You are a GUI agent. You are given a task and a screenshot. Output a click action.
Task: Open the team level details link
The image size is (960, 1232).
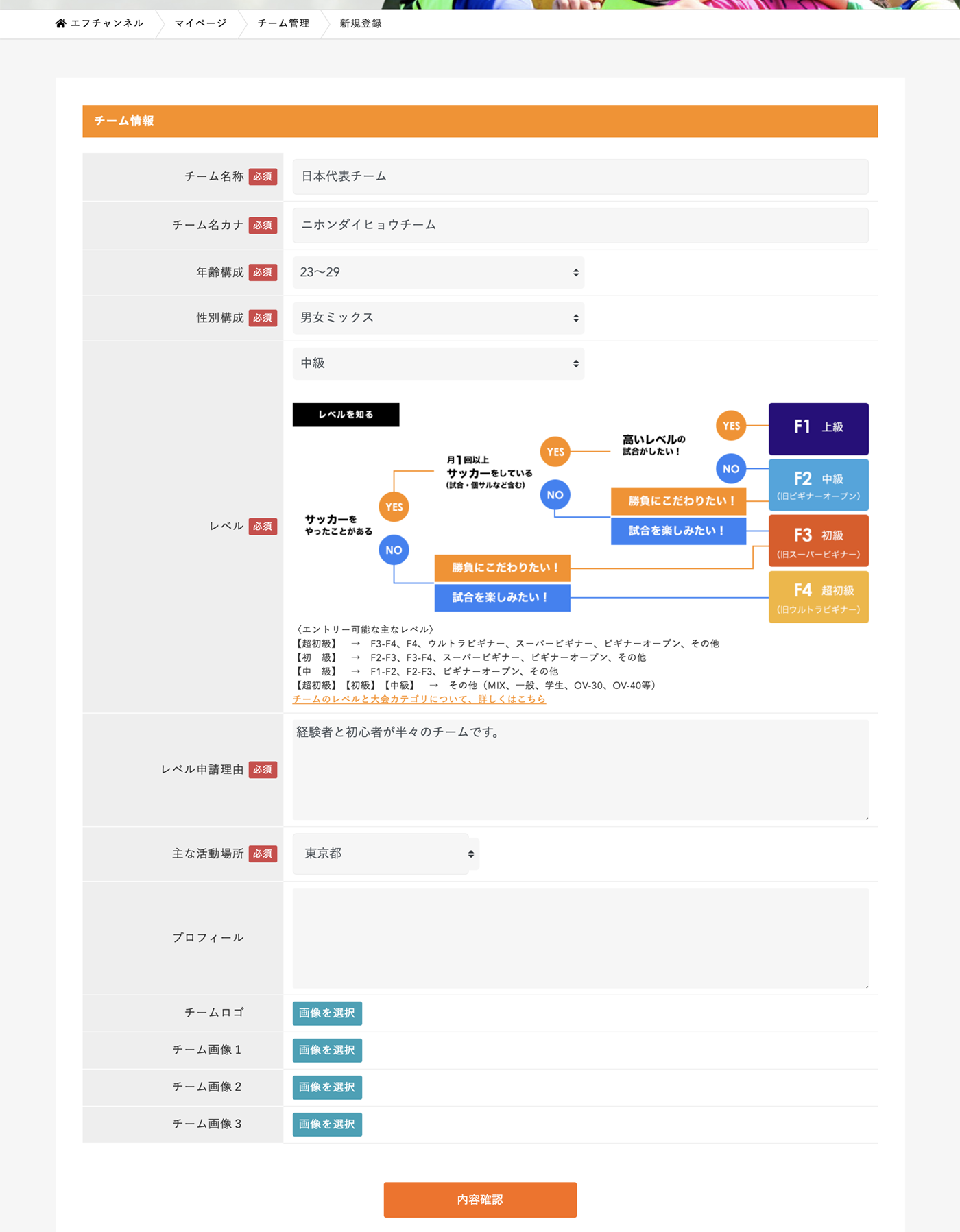pyautogui.click(x=419, y=699)
